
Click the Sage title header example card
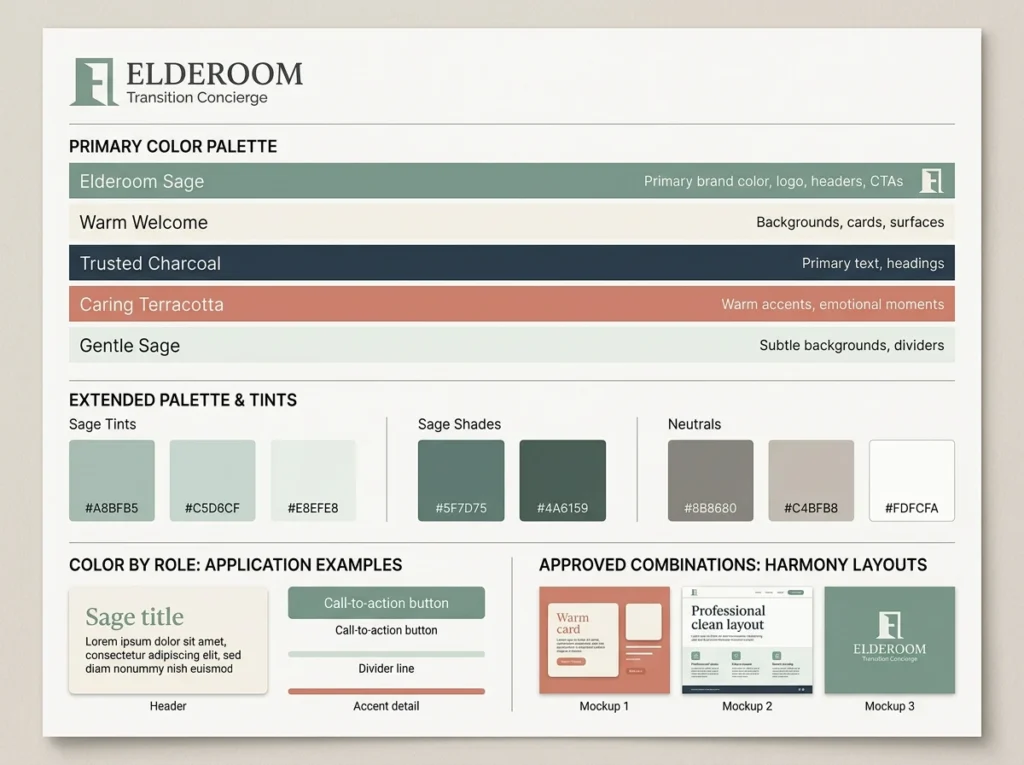pyautogui.click(x=168, y=640)
